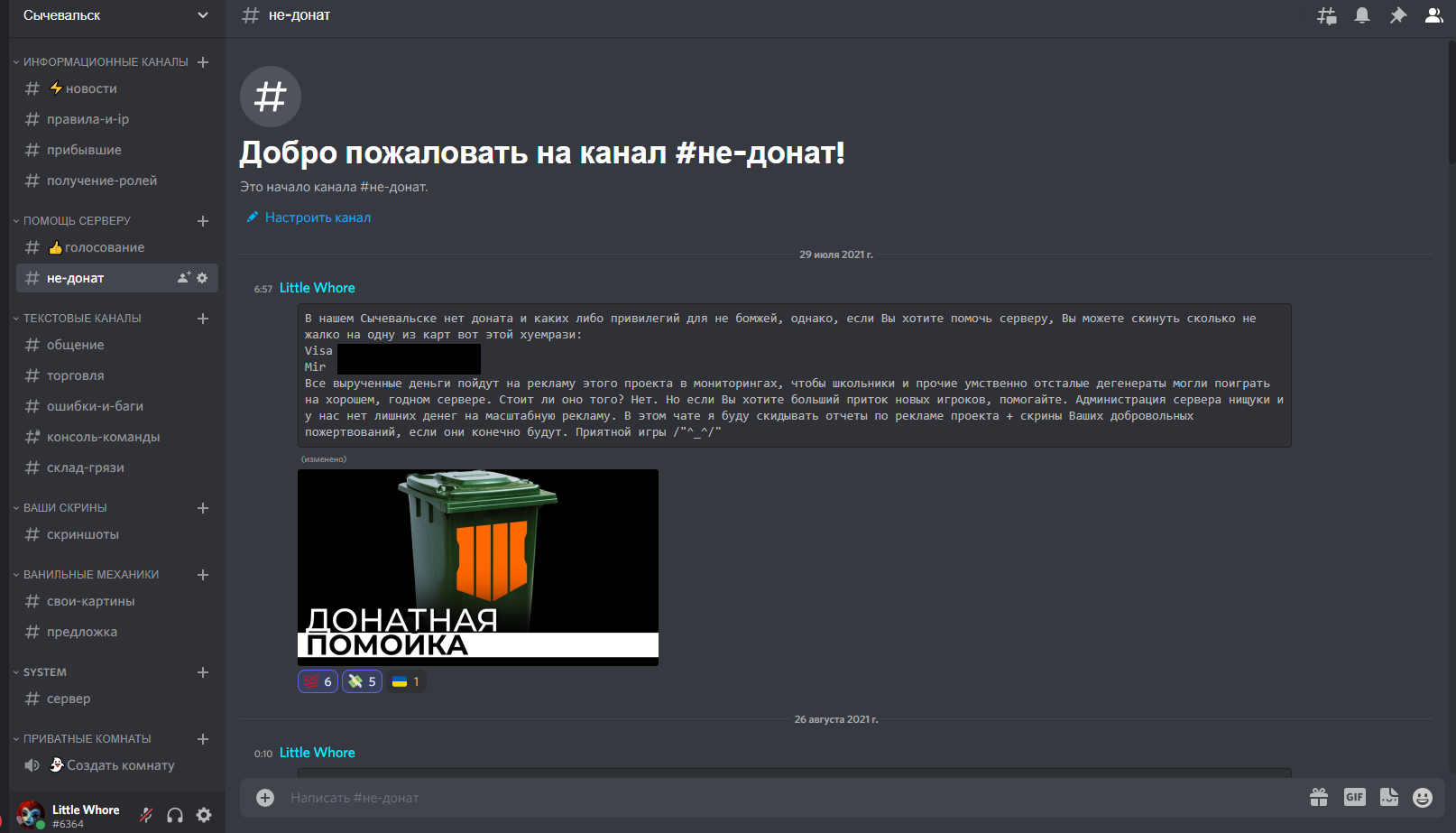Toggle the money reaction with count 5
The width and height of the screenshot is (1456, 833).
coord(362,681)
